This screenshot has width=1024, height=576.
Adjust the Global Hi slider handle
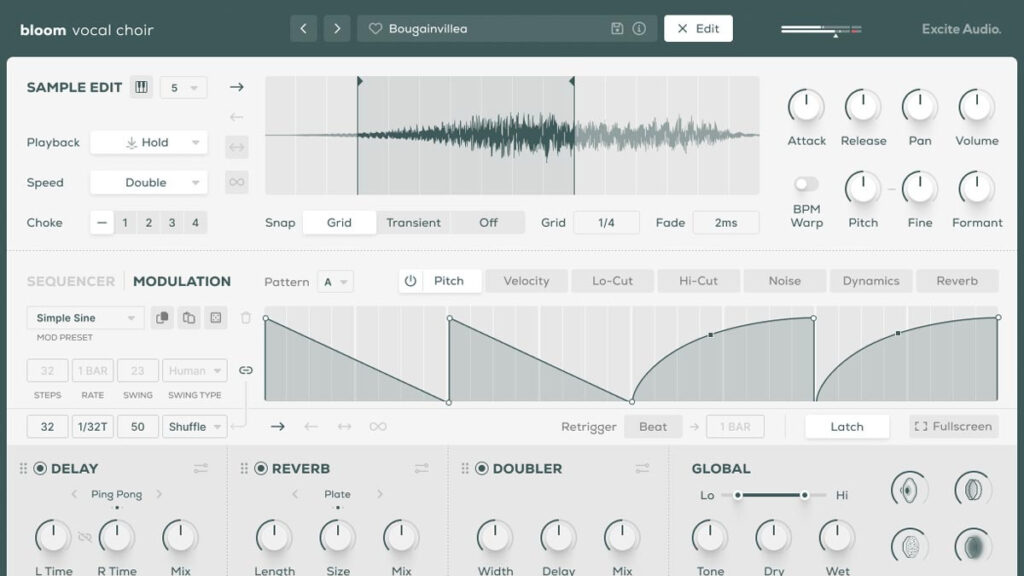pyautogui.click(x=805, y=495)
